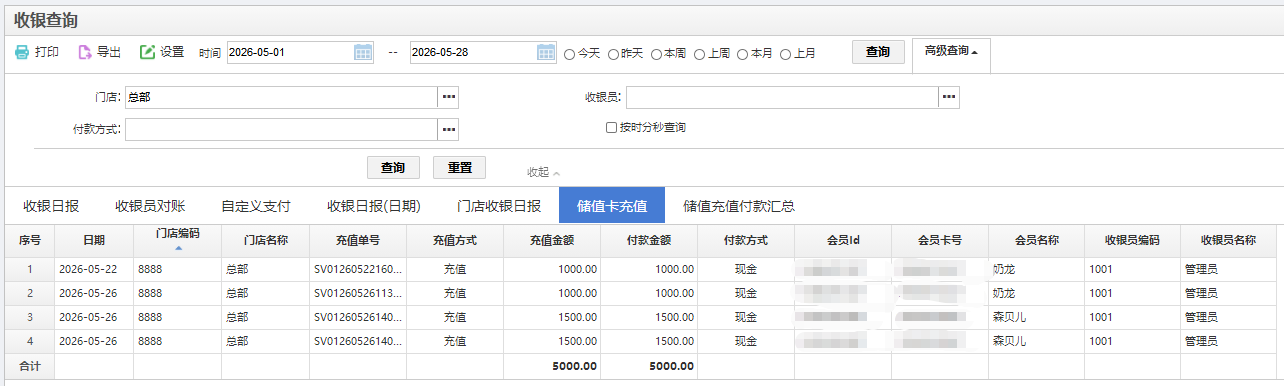Viewport: 1284px width, 386px height.
Task: Open start date calendar icon
Action: (x=363, y=52)
